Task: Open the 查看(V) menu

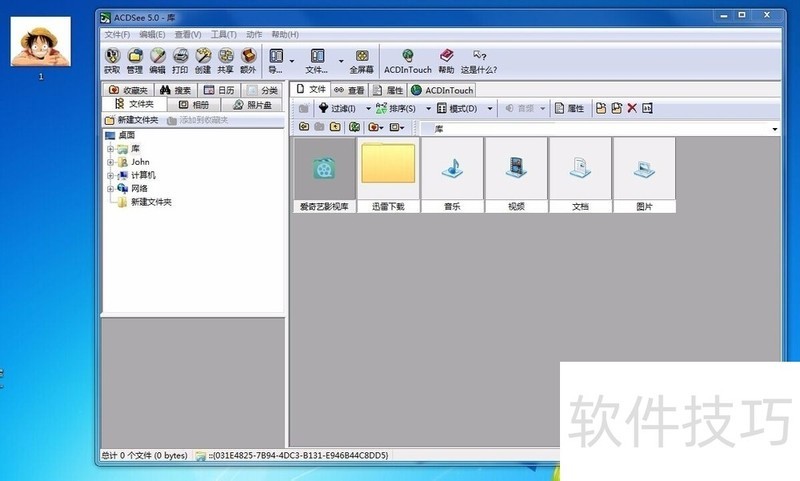Action: click(x=188, y=34)
